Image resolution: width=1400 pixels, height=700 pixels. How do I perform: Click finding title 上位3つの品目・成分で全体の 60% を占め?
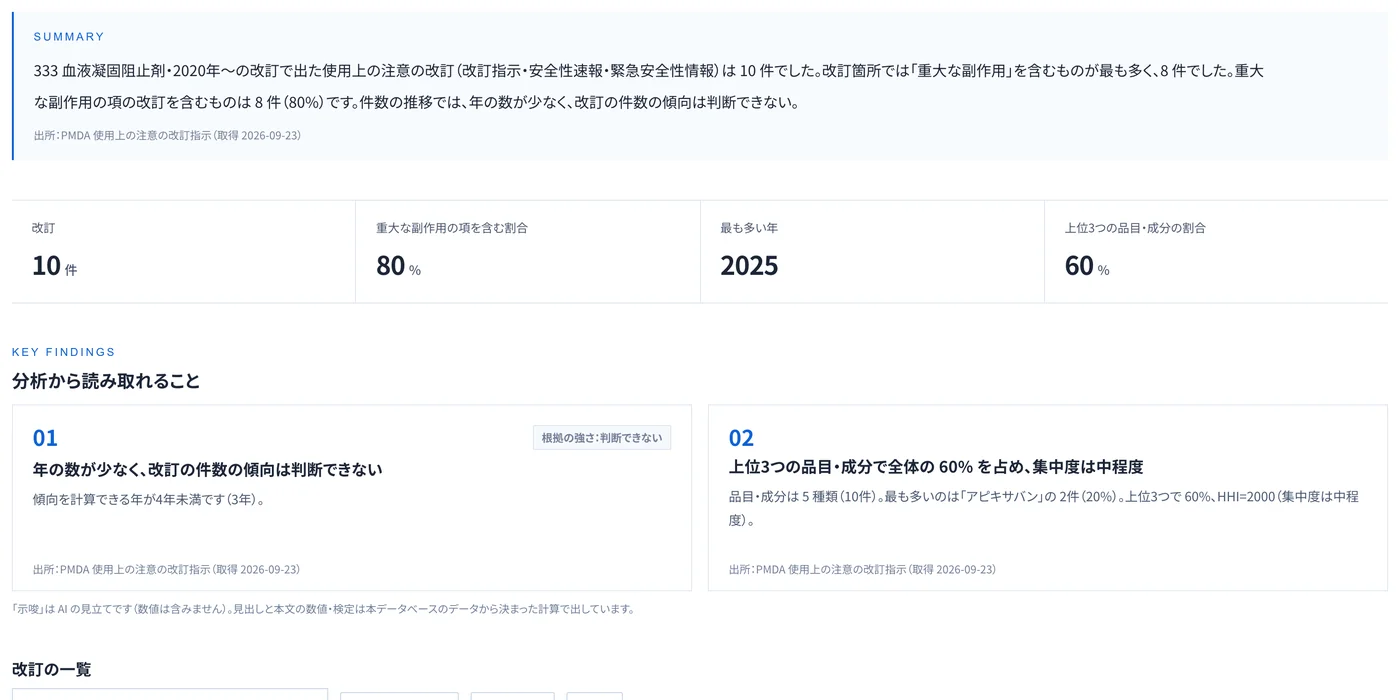tap(936, 467)
